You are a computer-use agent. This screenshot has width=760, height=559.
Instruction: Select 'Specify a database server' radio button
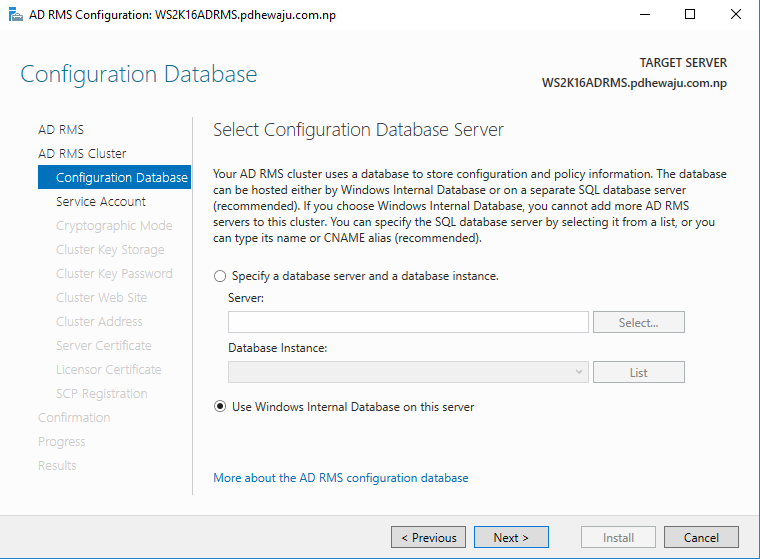[220, 276]
